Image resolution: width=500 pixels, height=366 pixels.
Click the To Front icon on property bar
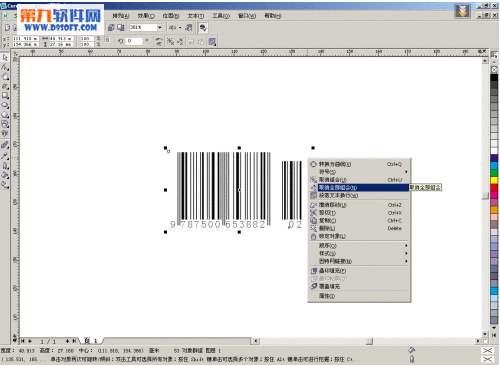point(191,41)
